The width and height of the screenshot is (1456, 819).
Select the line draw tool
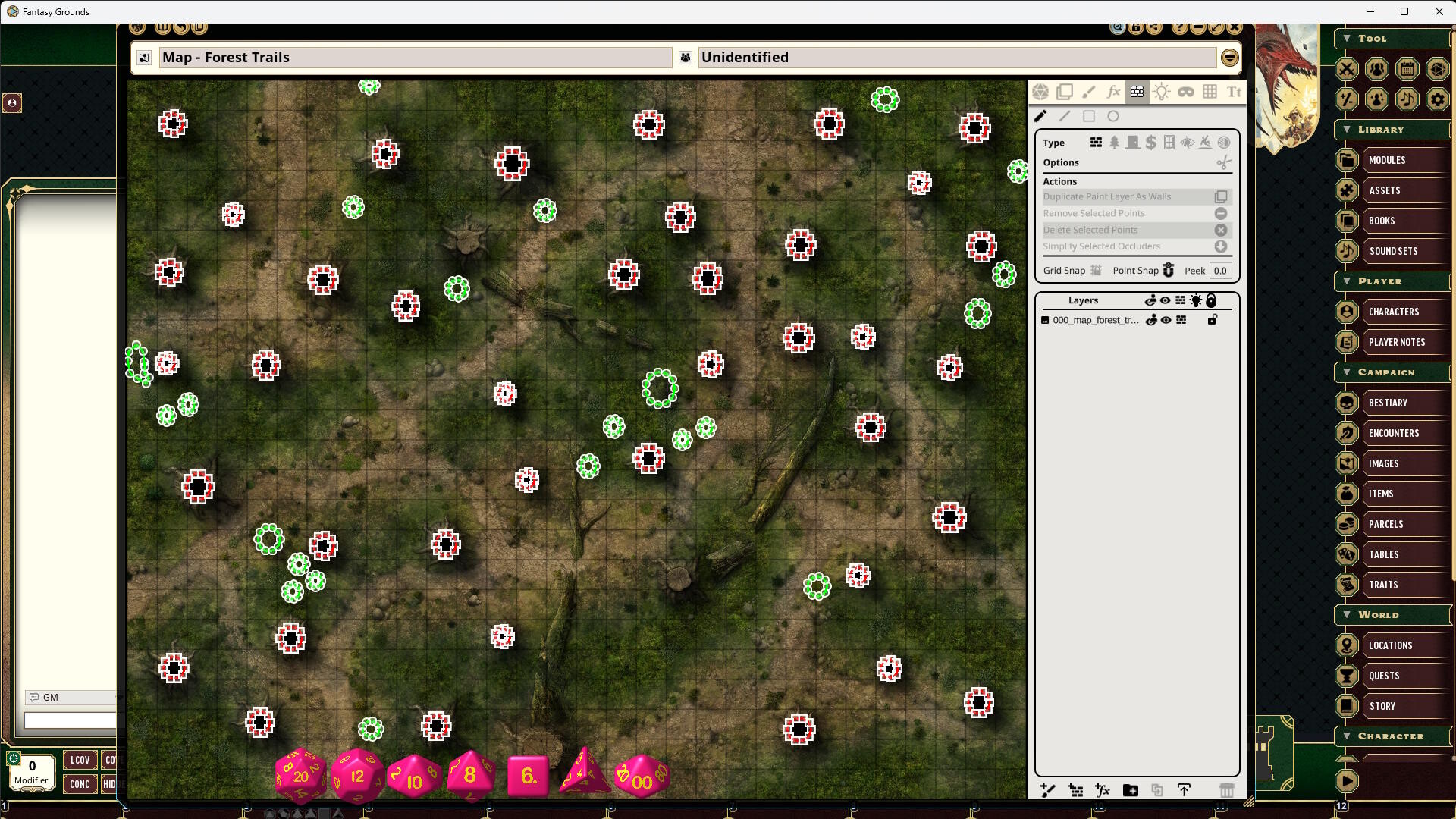click(1065, 116)
